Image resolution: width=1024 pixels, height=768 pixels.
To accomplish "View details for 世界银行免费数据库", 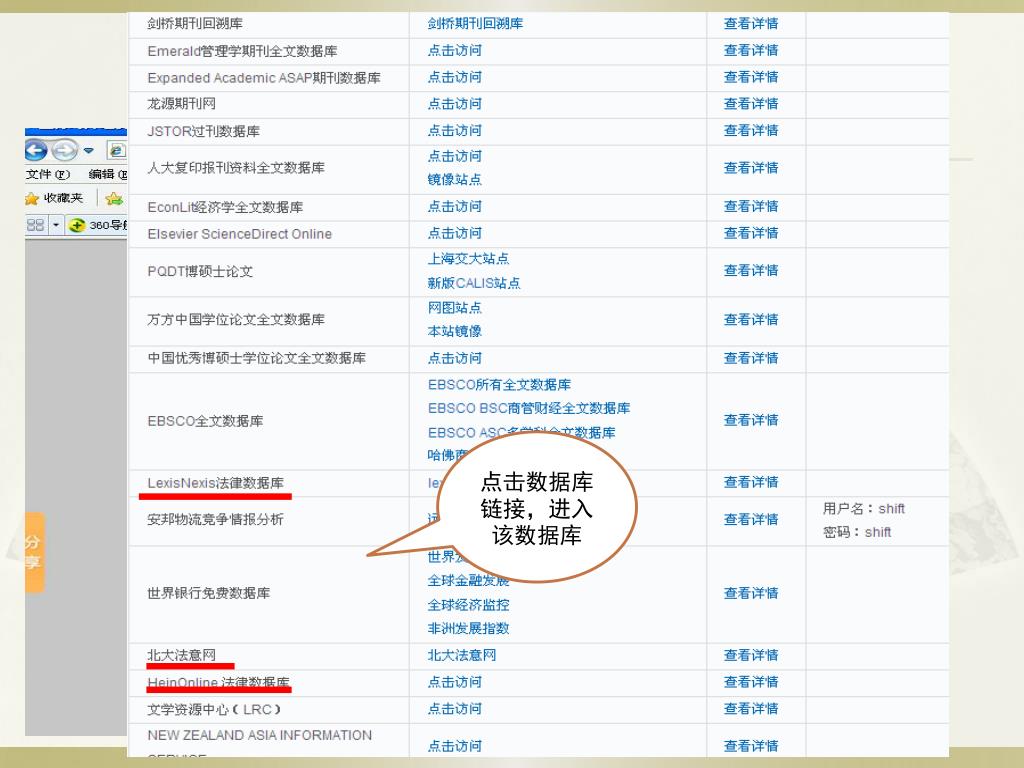I will pos(751,593).
